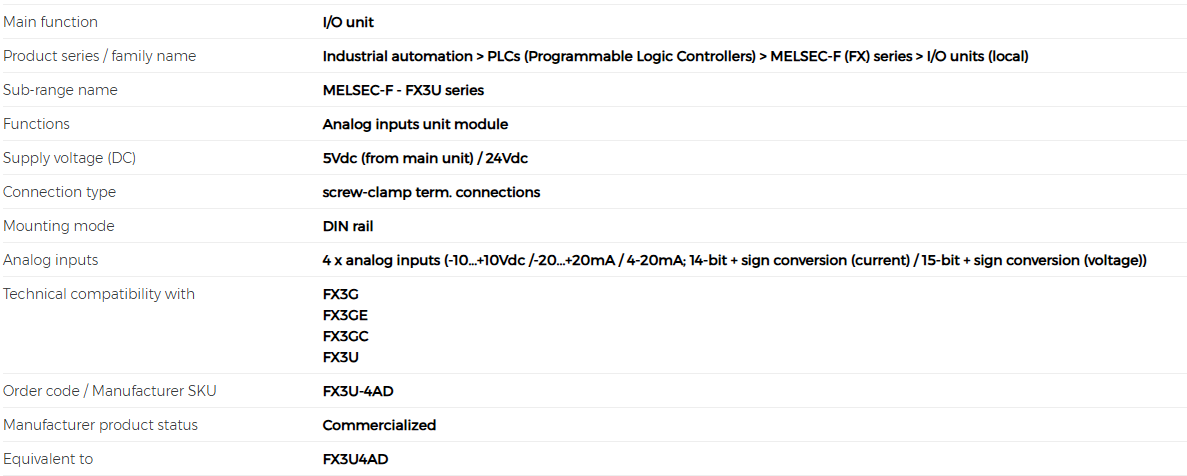Select the "DIN rail" mounting mode value
Viewport: 1187px width, 476px height.
pos(348,226)
